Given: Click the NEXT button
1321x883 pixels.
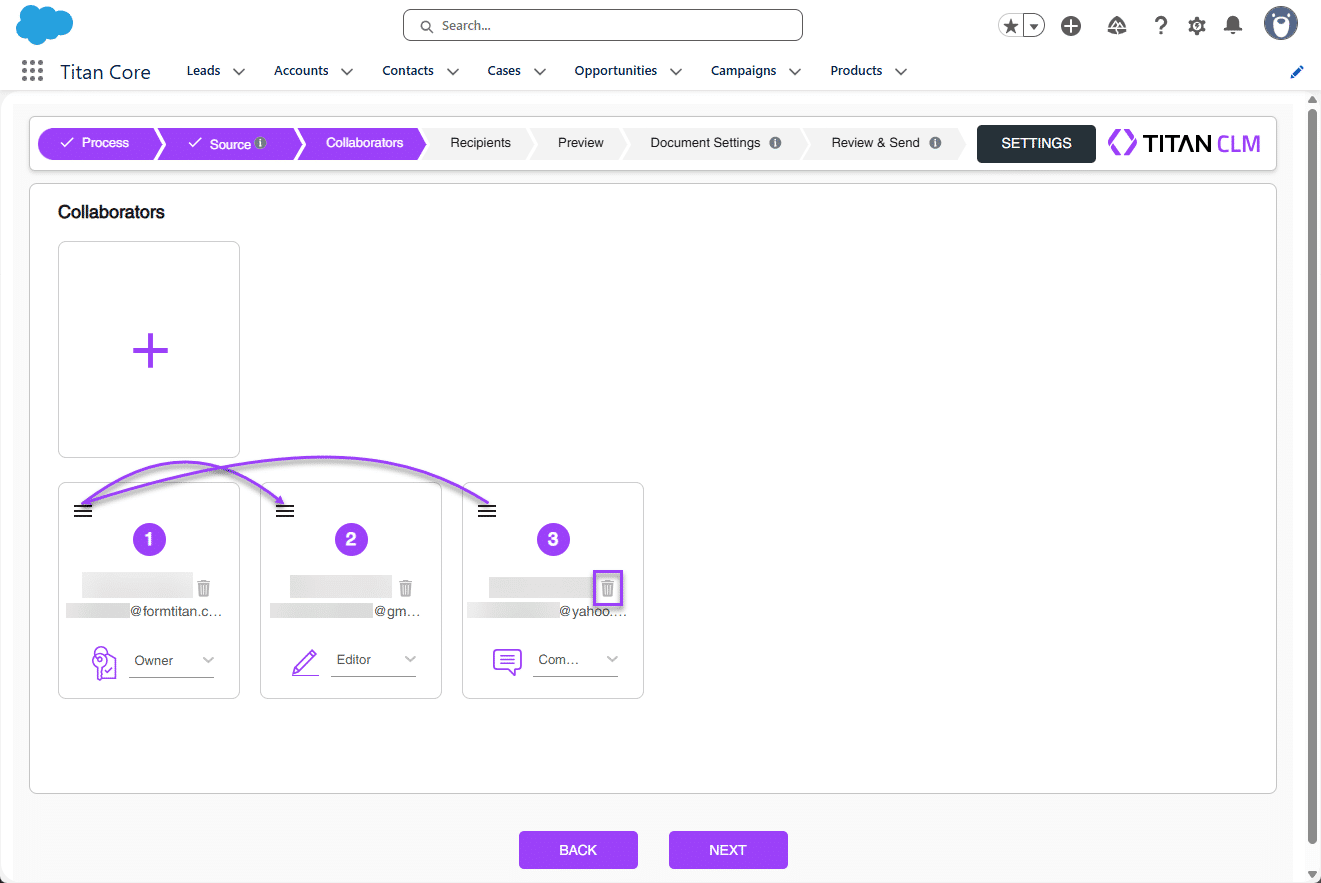Looking at the screenshot, I should [728, 849].
